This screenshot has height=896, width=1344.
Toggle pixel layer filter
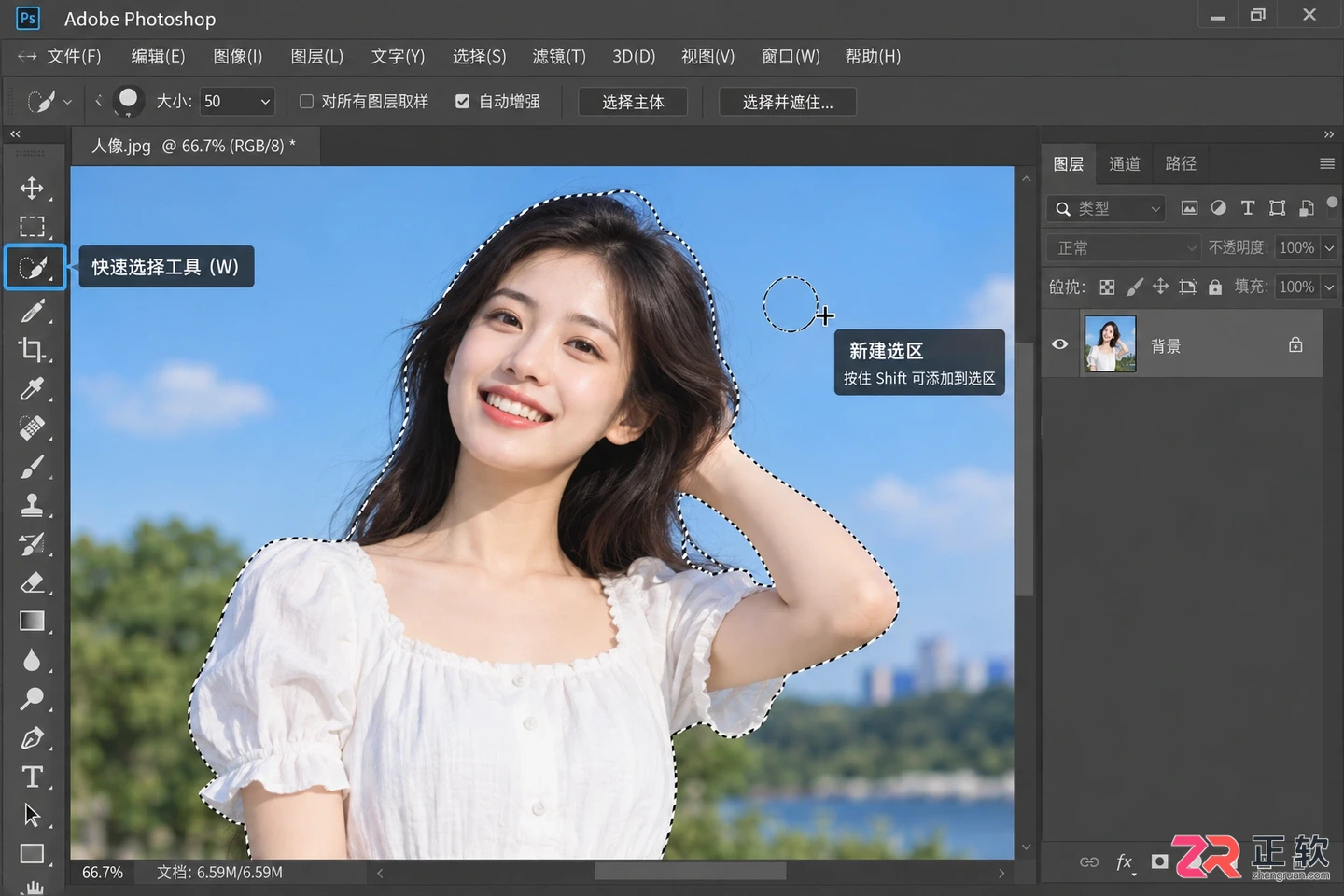(x=1189, y=208)
